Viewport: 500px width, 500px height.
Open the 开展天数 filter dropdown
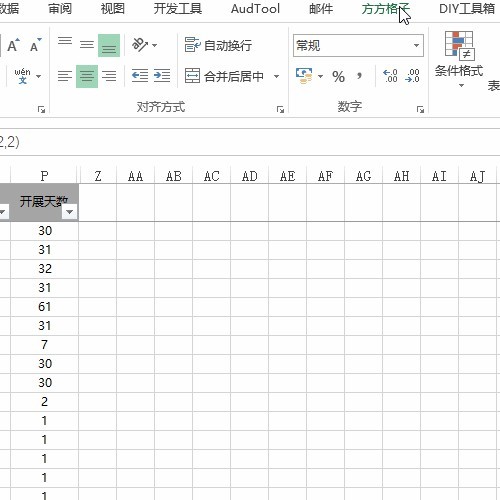tap(70, 212)
